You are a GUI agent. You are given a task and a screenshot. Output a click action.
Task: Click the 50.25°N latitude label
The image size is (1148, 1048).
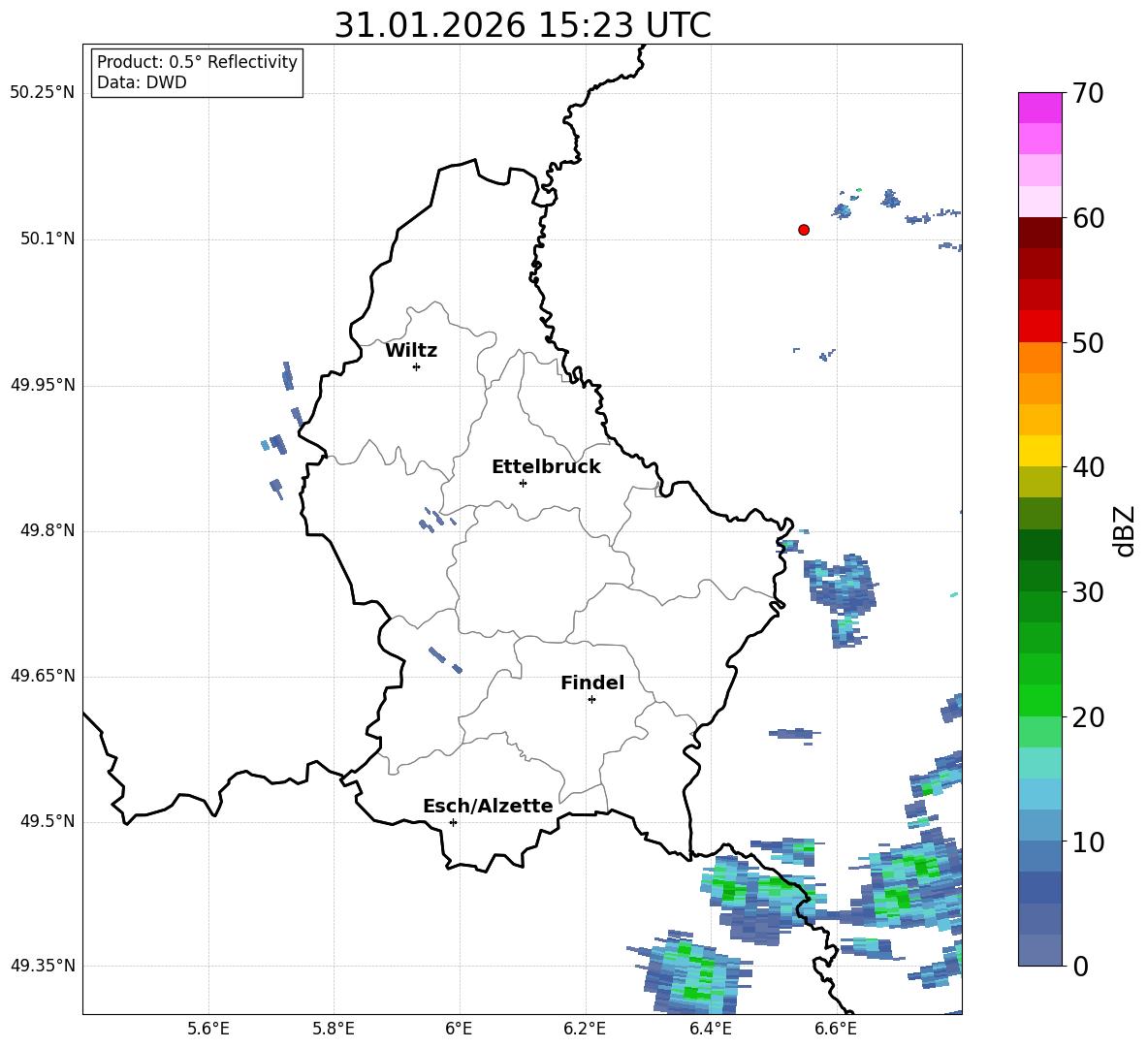click(42, 93)
